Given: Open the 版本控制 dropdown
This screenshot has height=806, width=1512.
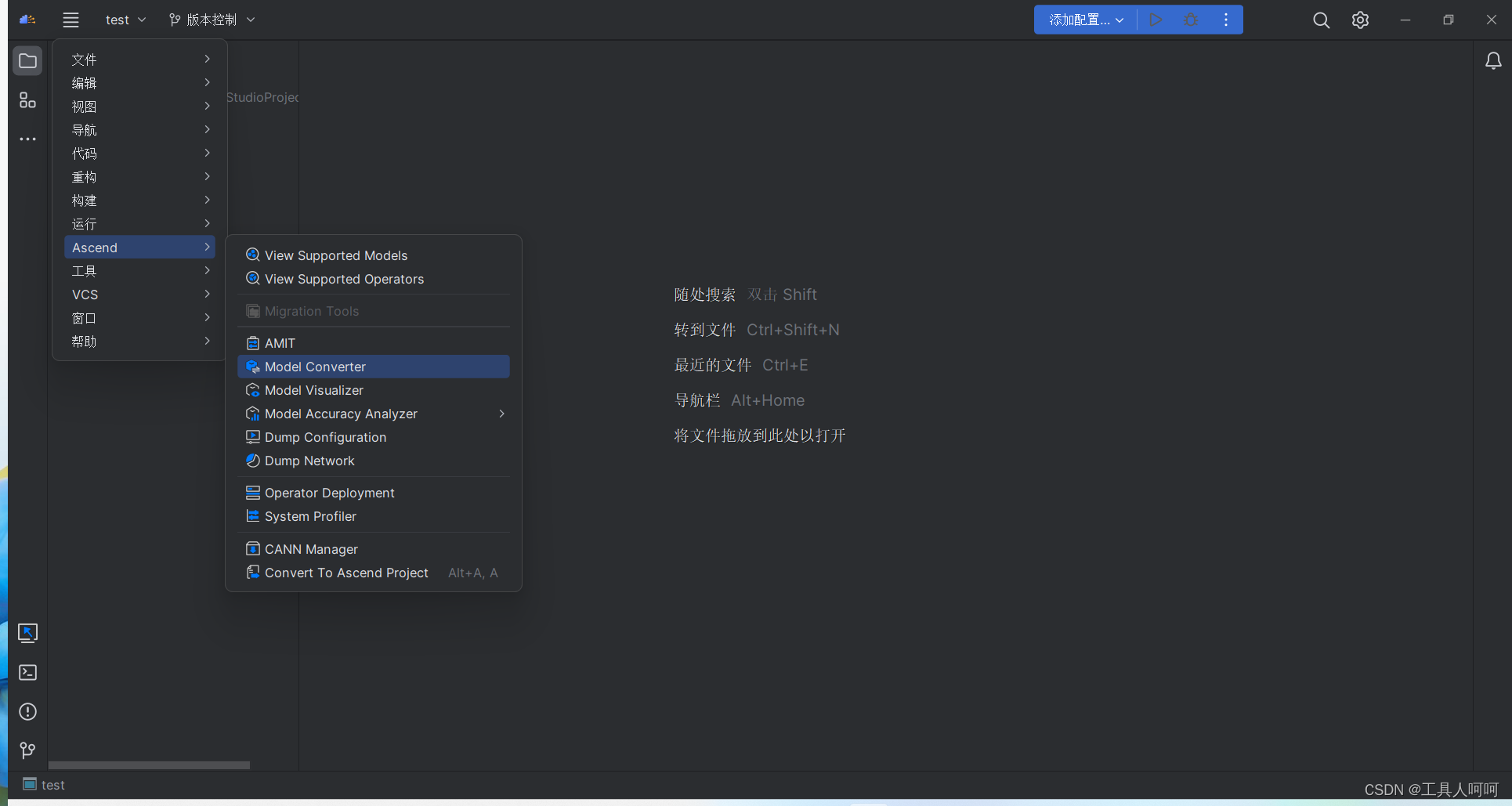Looking at the screenshot, I should 212,20.
